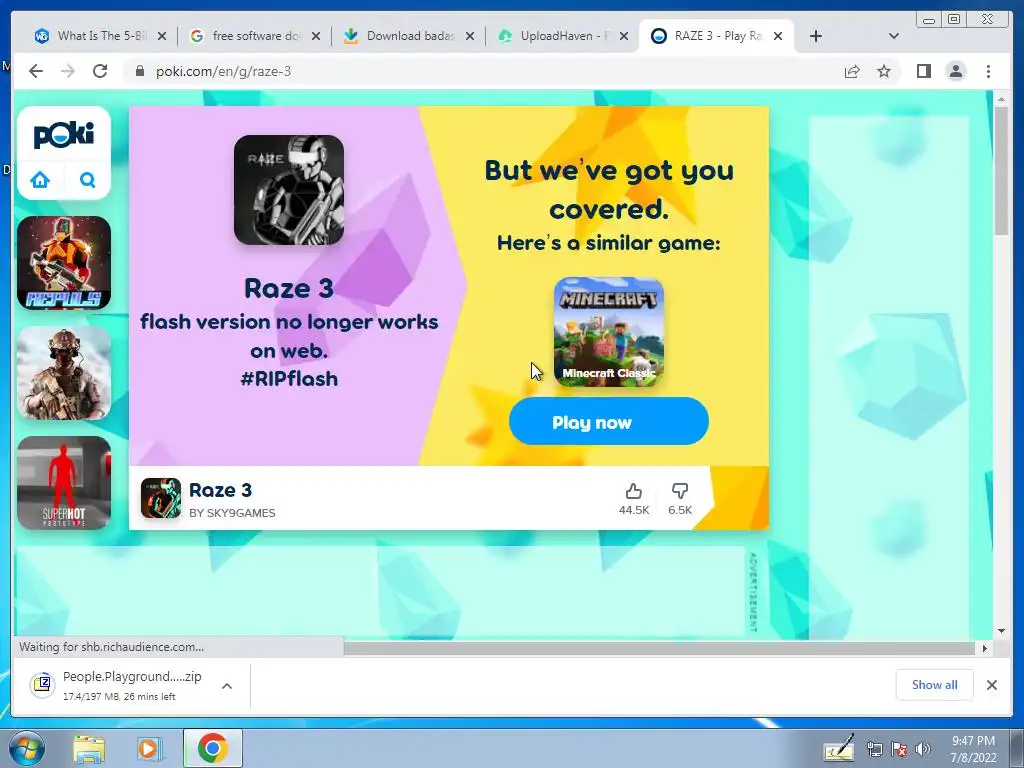Open the Repuls game thumbnail
Viewport: 1024px width, 768px height.
[64, 263]
